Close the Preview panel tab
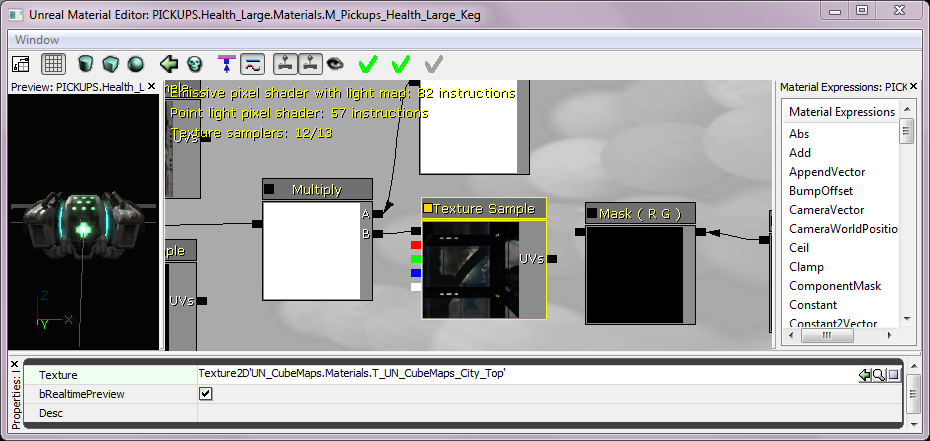The image size is (930, 441). coord(151,87)
